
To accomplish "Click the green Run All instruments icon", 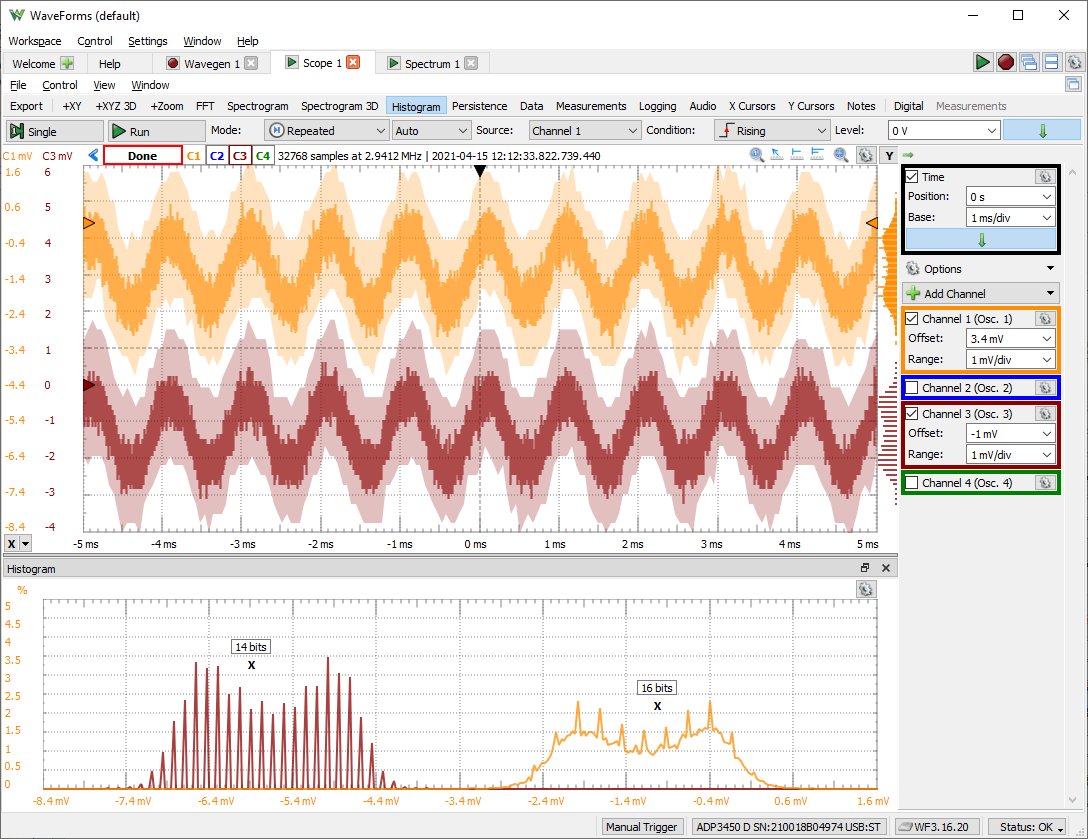I will tap(983, 62).
